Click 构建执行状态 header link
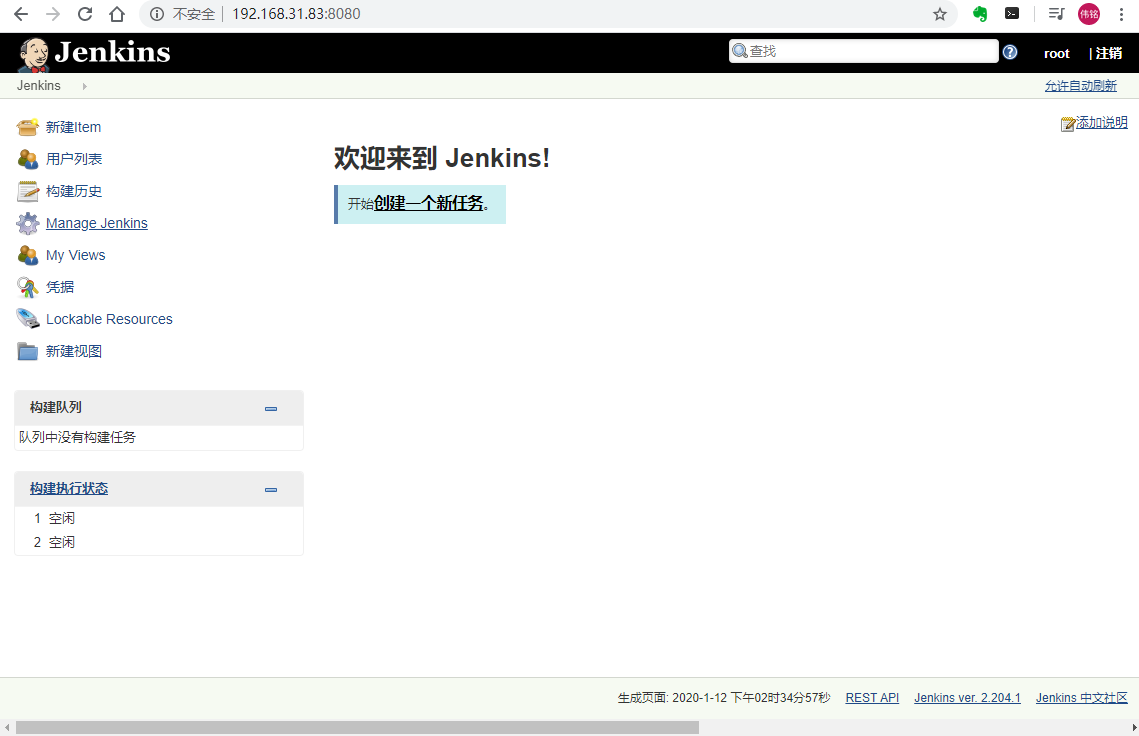 click(x=69, y=489)
